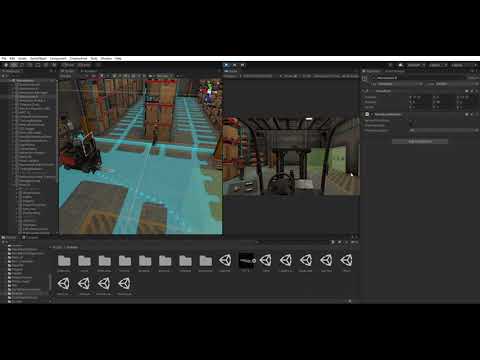Click the Step frame button
480x360 pixels.
coord(243,65)
